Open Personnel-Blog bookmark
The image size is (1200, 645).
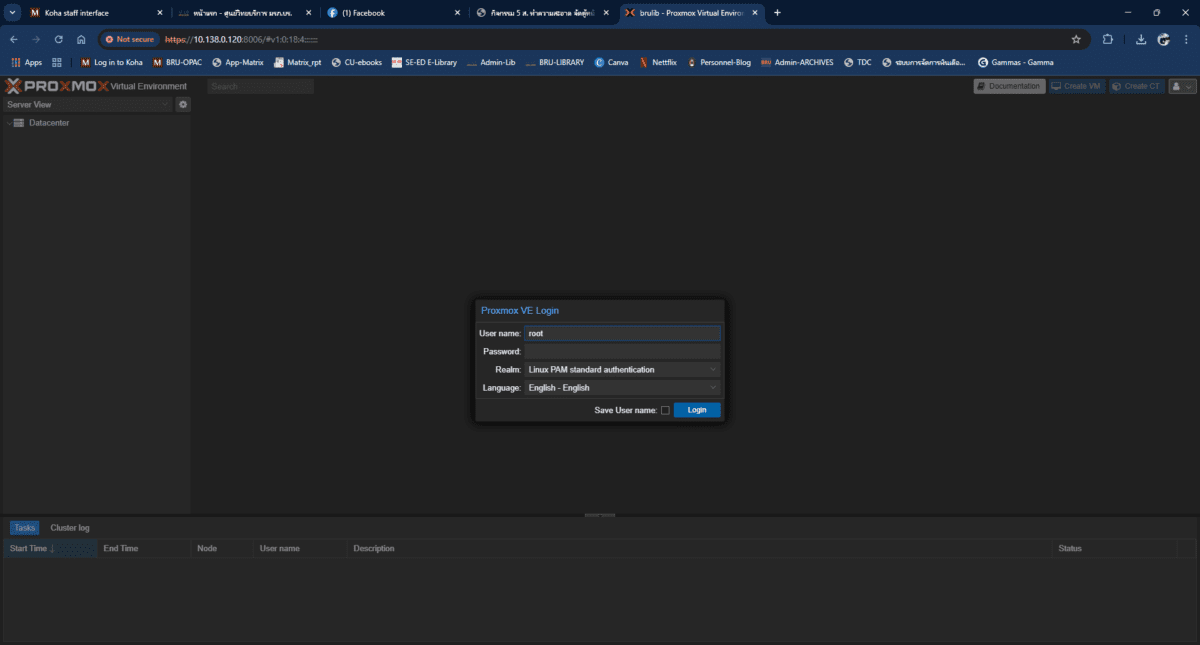(718, 62)
